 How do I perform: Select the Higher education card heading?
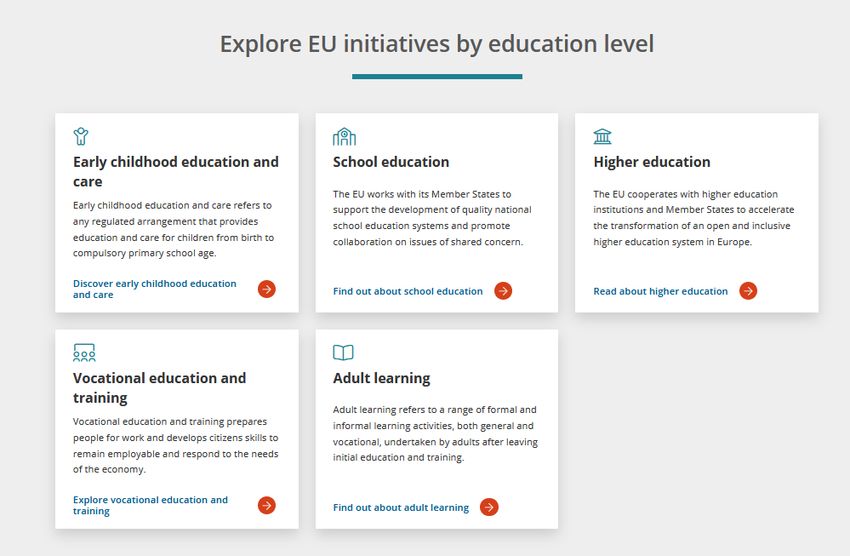pos(652,162)
